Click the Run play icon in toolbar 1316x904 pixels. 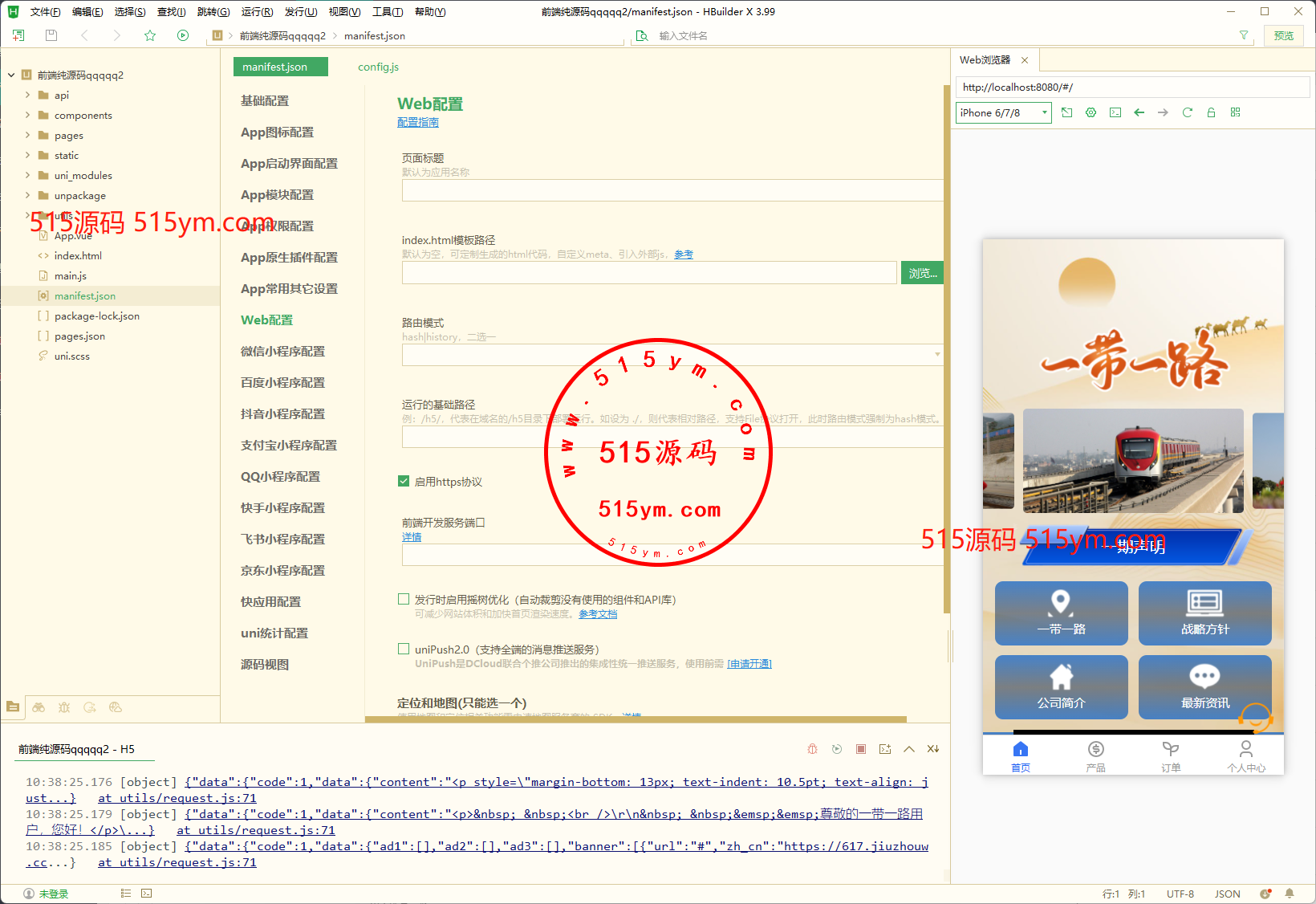click(183, 35)
